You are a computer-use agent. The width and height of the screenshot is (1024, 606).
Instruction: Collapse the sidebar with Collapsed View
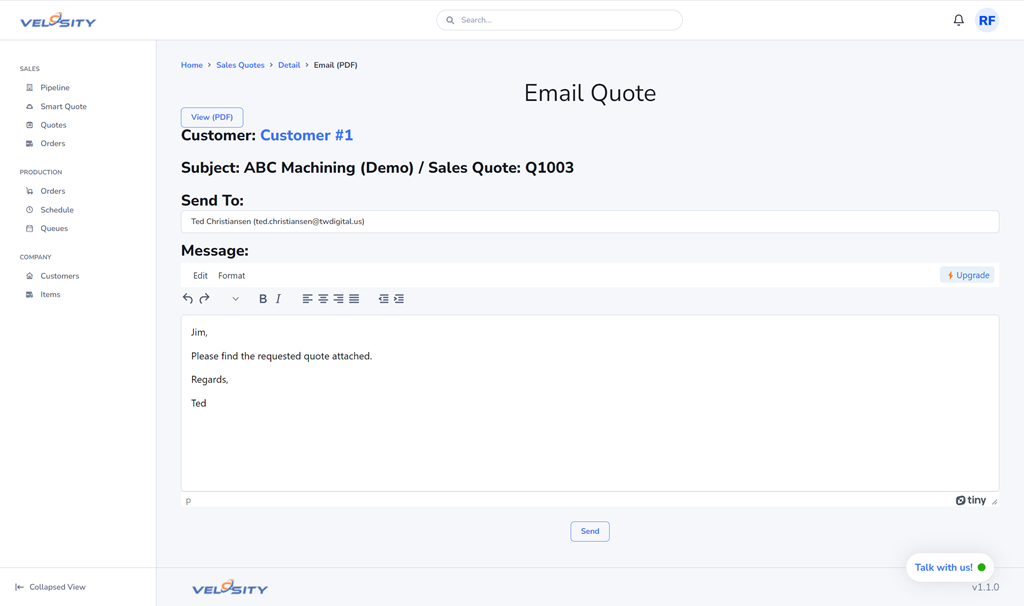[50, 587]
